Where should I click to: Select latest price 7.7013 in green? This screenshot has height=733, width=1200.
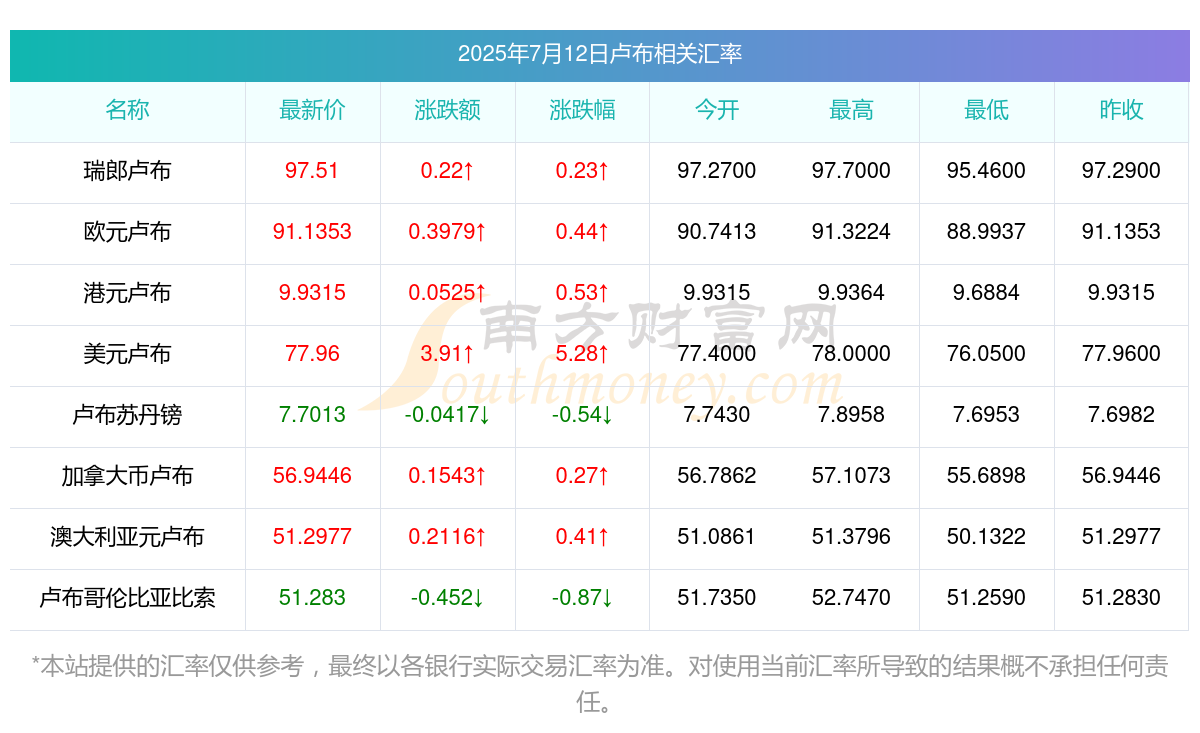(312, 415)
